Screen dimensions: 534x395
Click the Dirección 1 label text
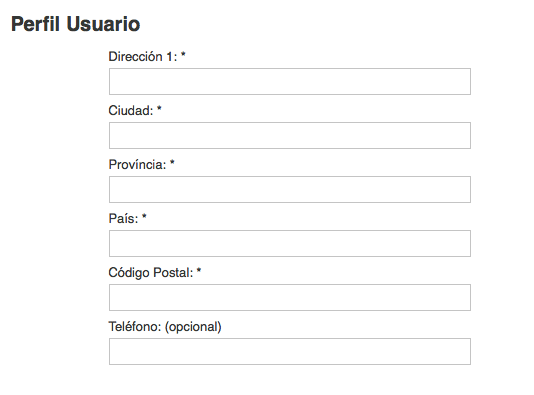[x=143, y=57]
